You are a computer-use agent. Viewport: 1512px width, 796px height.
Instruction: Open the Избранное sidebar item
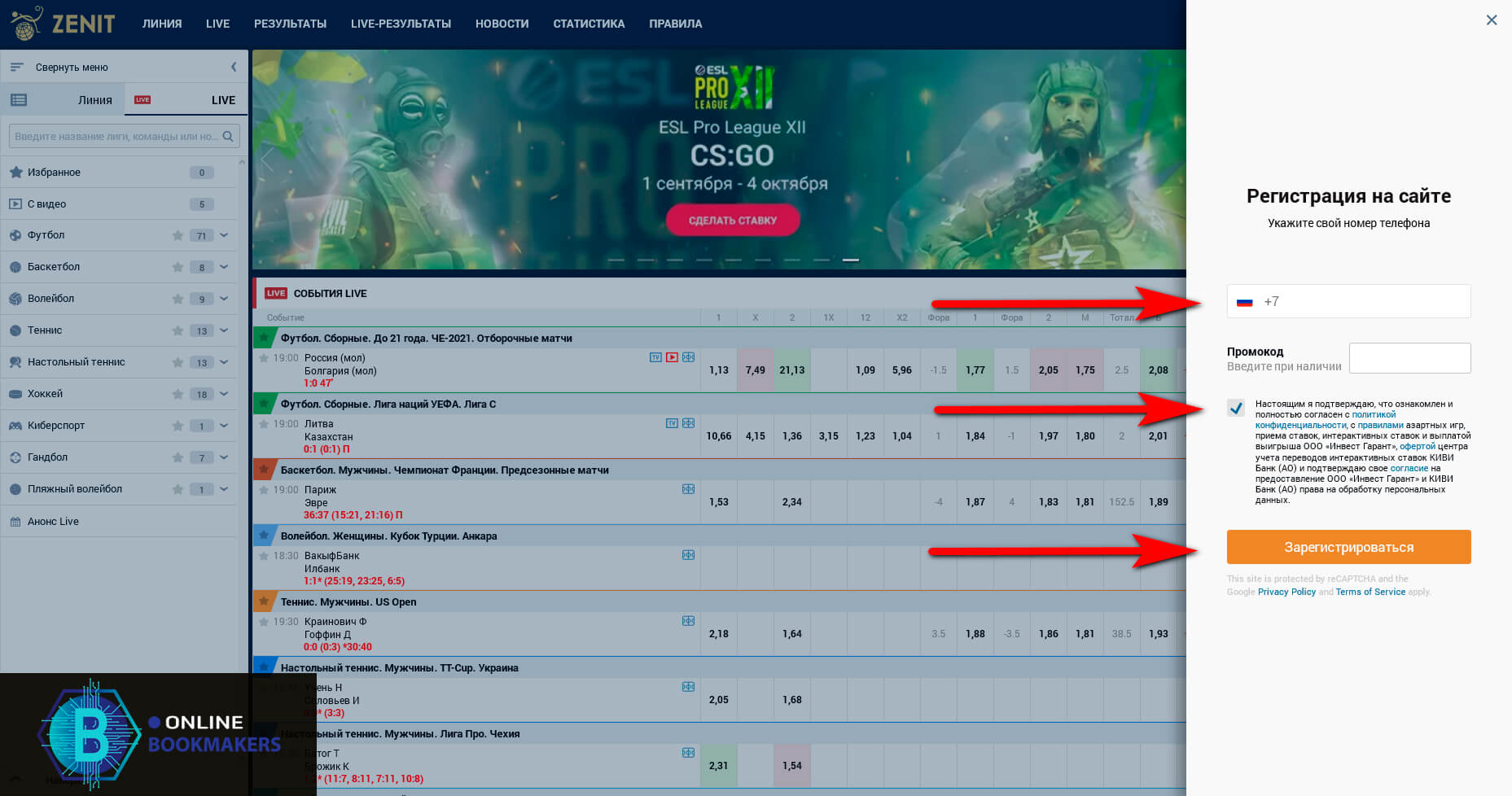(x=121, y=173)
